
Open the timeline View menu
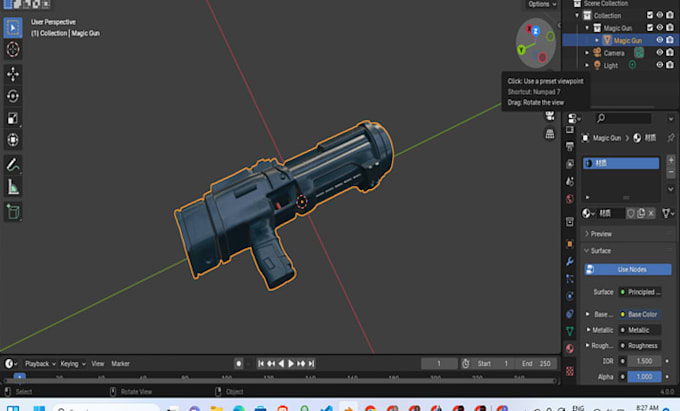coord(98,364)
